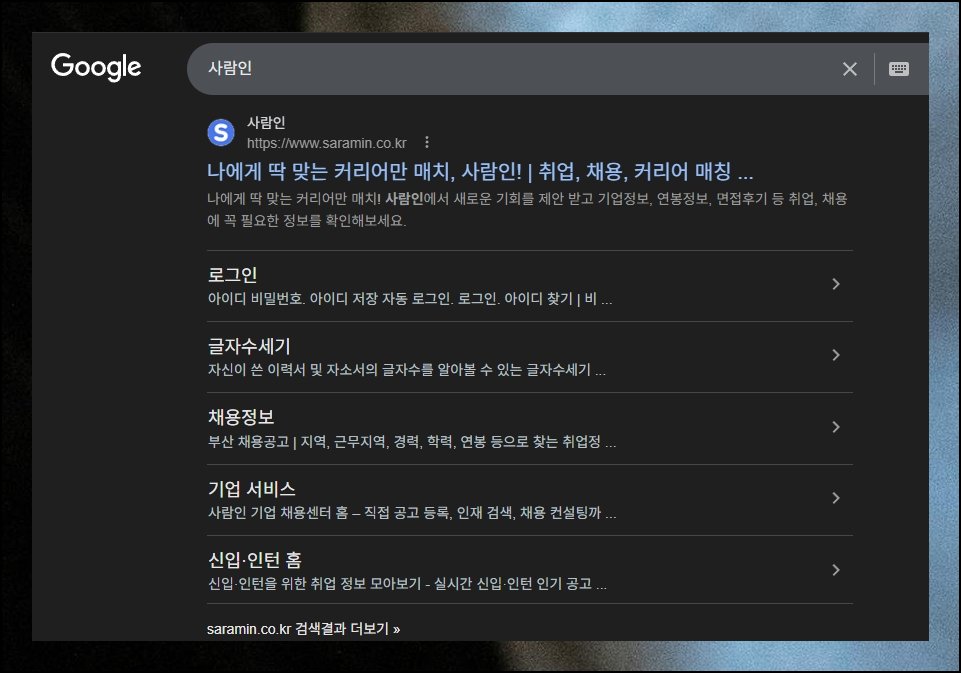This screenshot has height=673, width=961.
Task: Open the 글자수세기 sitelink
Action: tap(249, 346)
